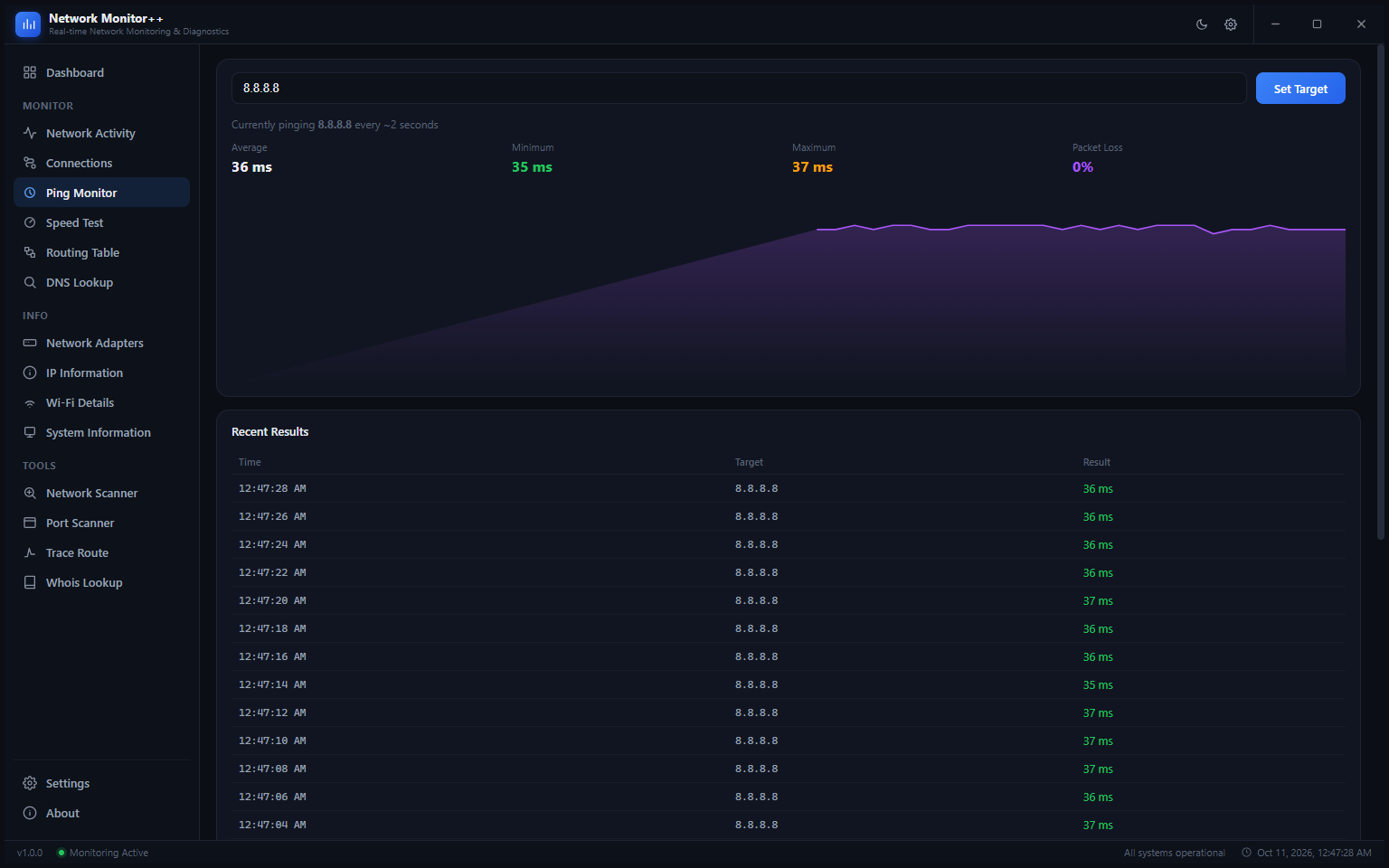The height and width of the screenshot is (868, 1389).
Task: Click the Ping Monitor clock icon
Action: coord(30,193)
